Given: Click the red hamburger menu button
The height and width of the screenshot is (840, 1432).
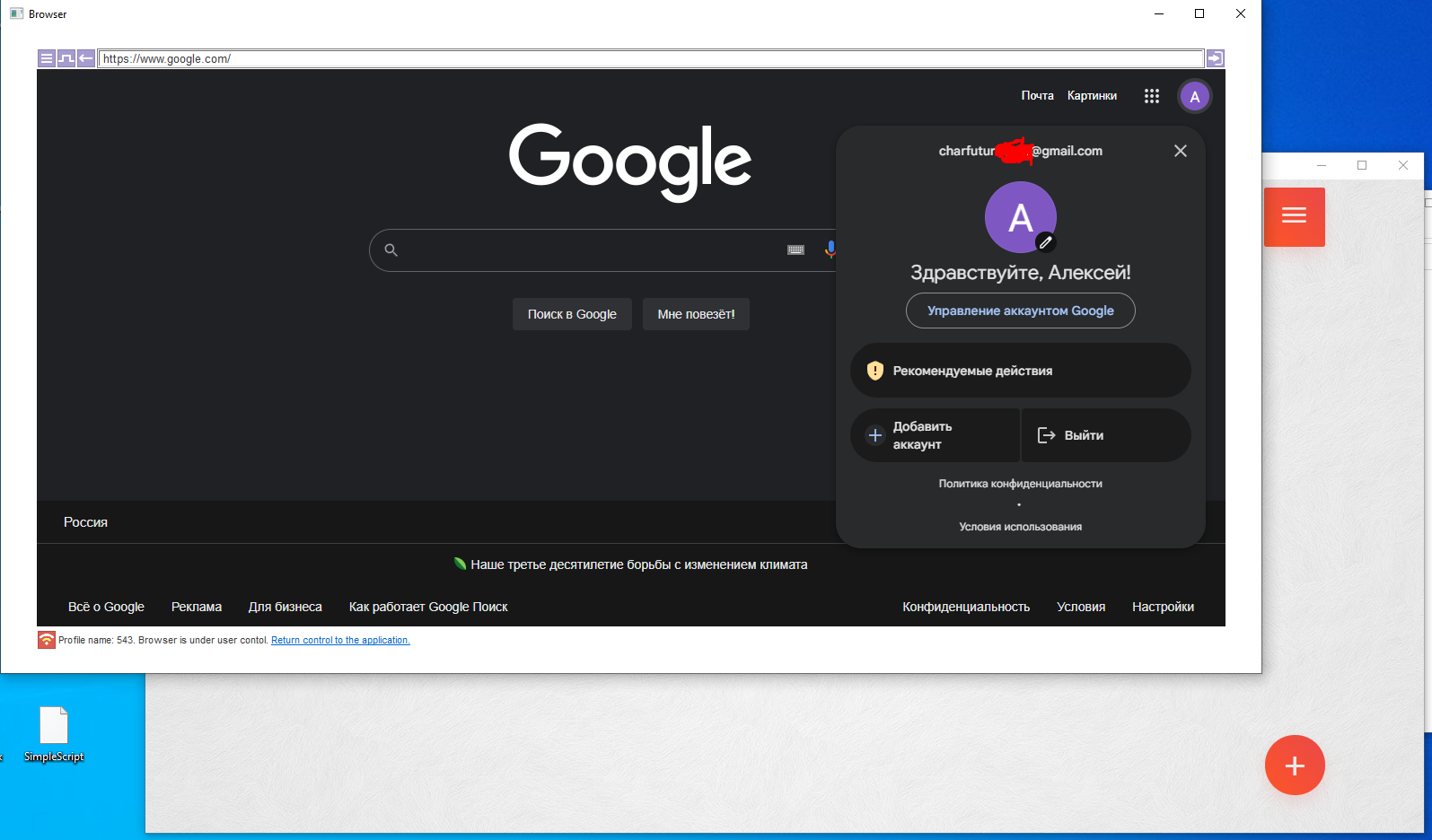Looking at the screenshot, I should pos(1294,216).
